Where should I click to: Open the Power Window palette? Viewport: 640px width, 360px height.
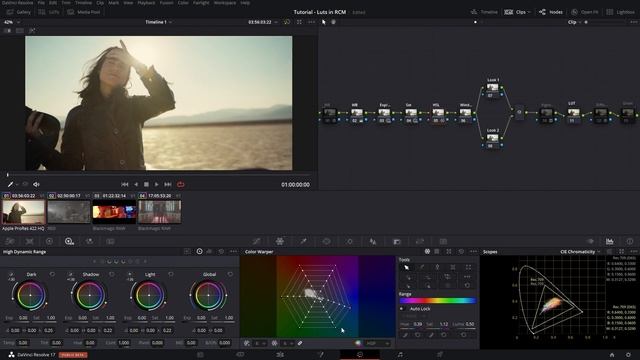[x=327, y=241]
